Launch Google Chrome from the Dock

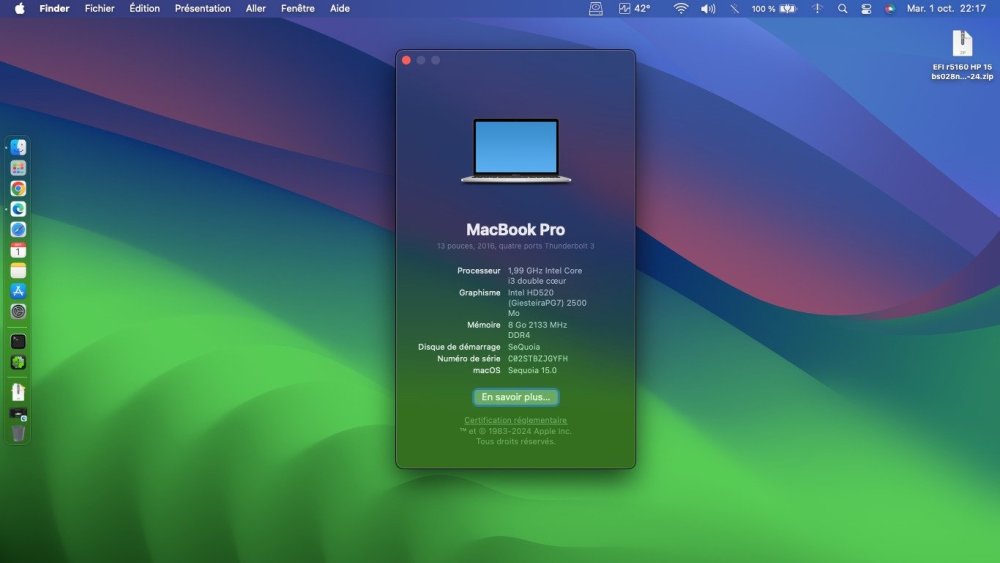(18, 188)
